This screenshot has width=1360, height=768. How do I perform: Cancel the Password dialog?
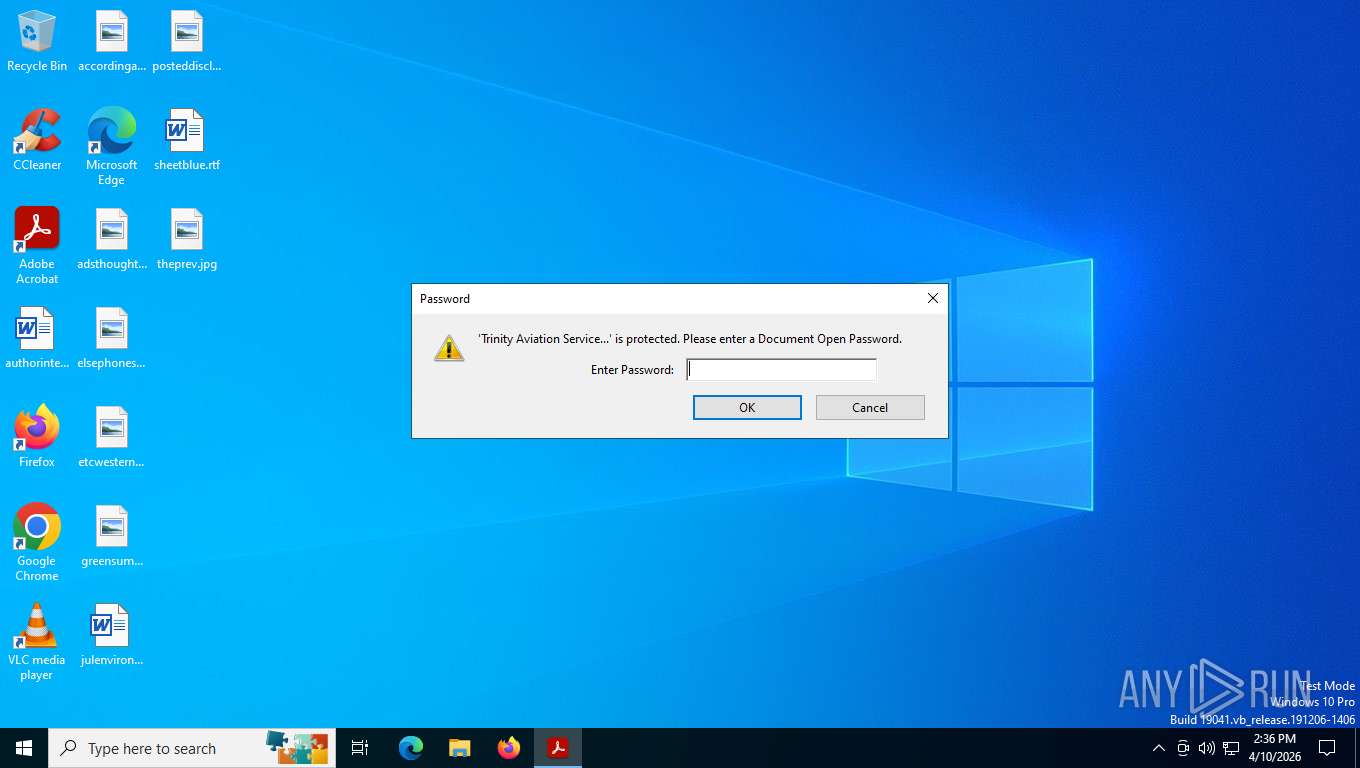(870, 407)
